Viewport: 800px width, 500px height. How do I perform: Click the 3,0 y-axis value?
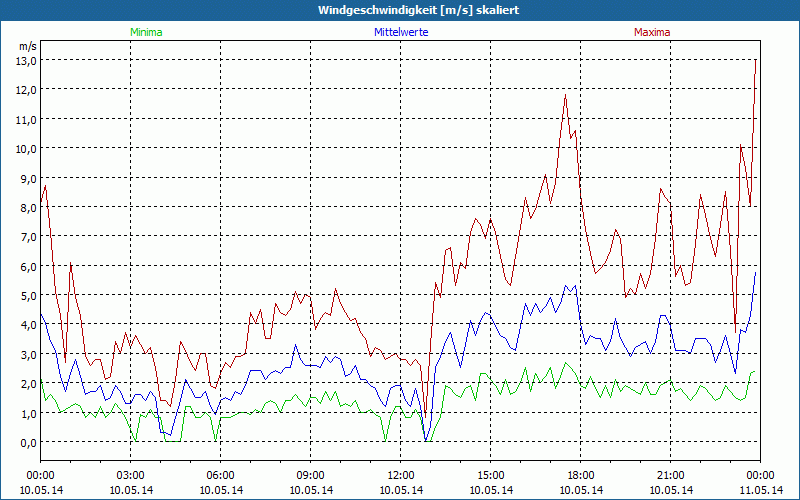[29, 354]
